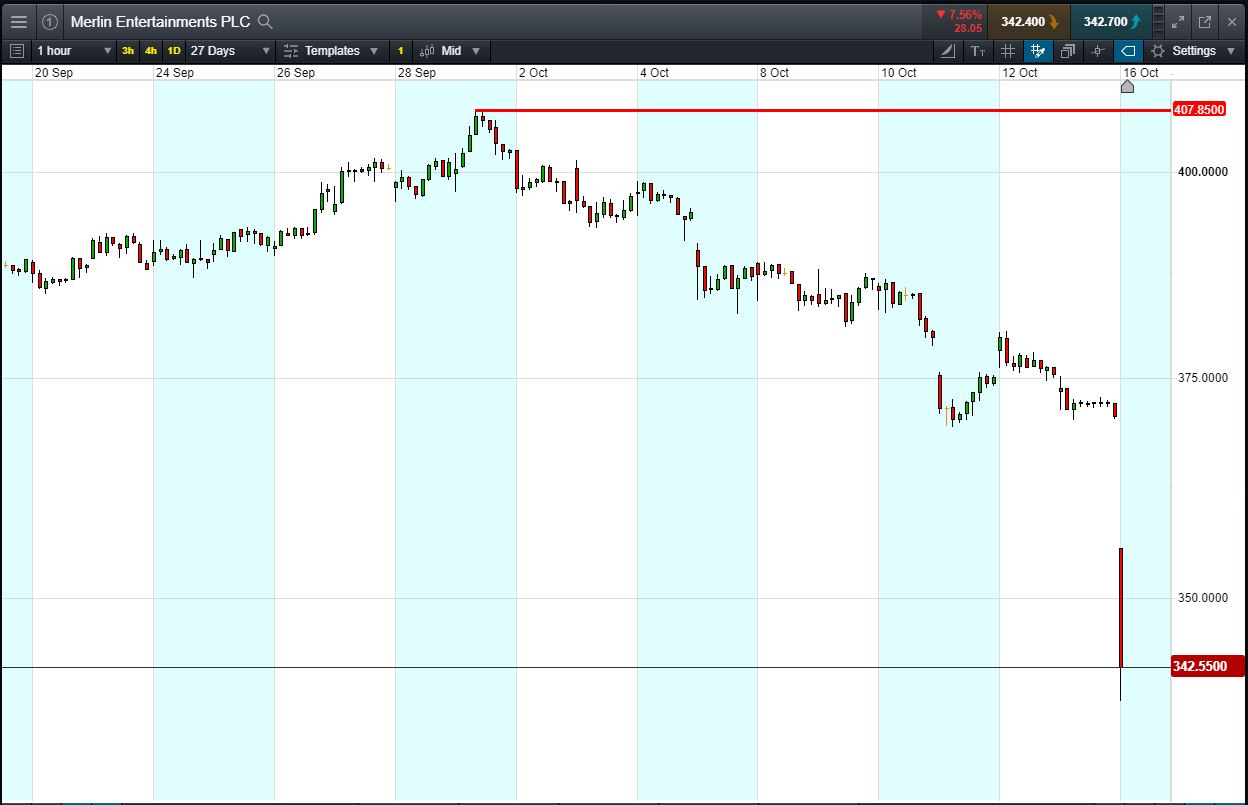This screenshot has height=805, width=1248.
Task: Click the yellow 1 template shortcut
Action: point(400,51)
